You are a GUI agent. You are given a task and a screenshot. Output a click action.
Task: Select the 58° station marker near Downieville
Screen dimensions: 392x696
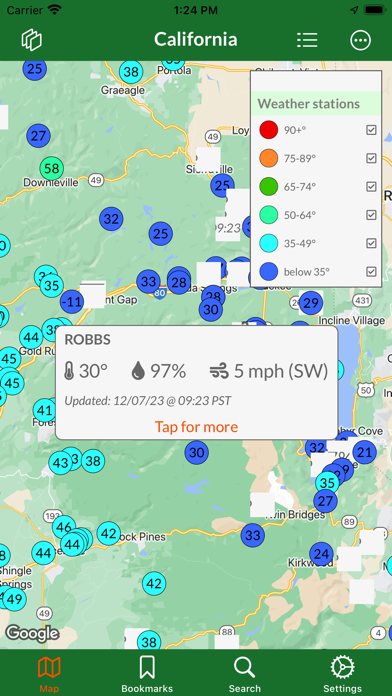click(52, 169)
